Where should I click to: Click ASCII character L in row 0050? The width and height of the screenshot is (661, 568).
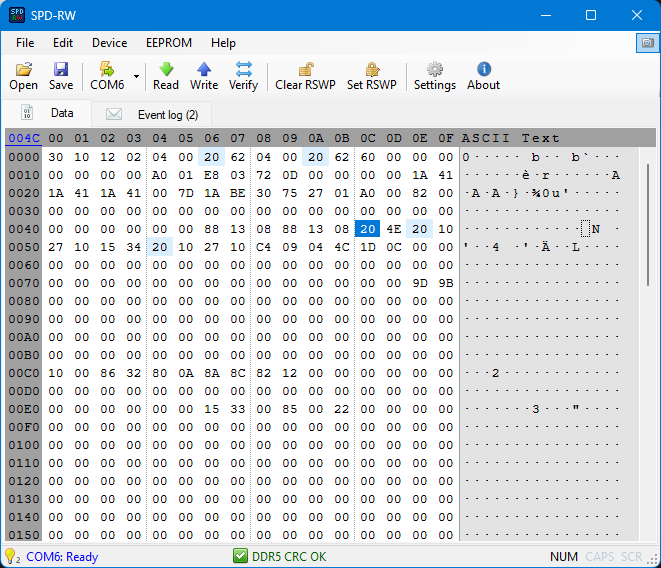(575, 247)
